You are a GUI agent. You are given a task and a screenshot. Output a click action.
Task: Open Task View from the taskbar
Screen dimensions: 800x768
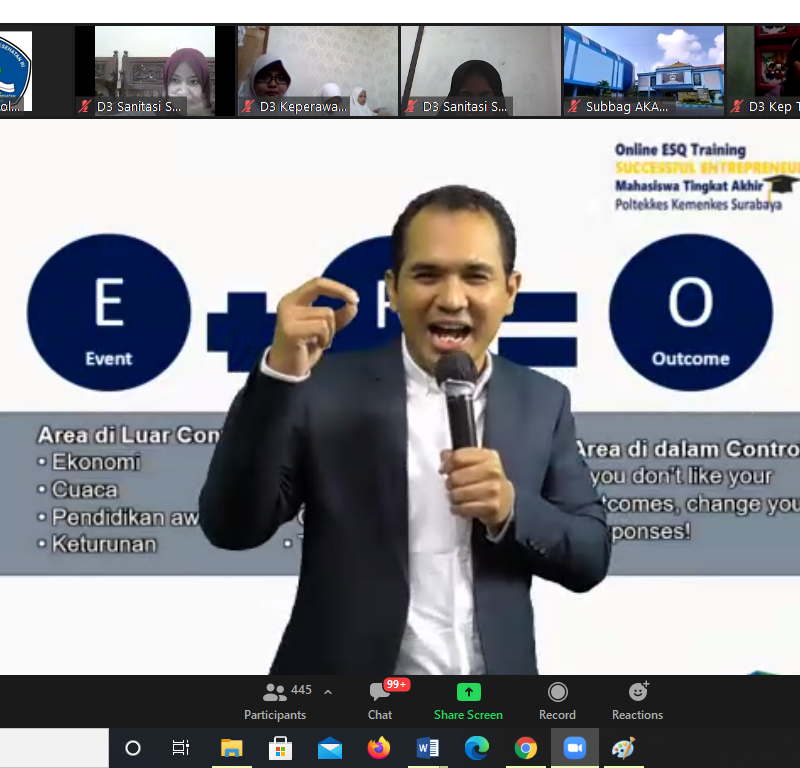coord(181,748)
